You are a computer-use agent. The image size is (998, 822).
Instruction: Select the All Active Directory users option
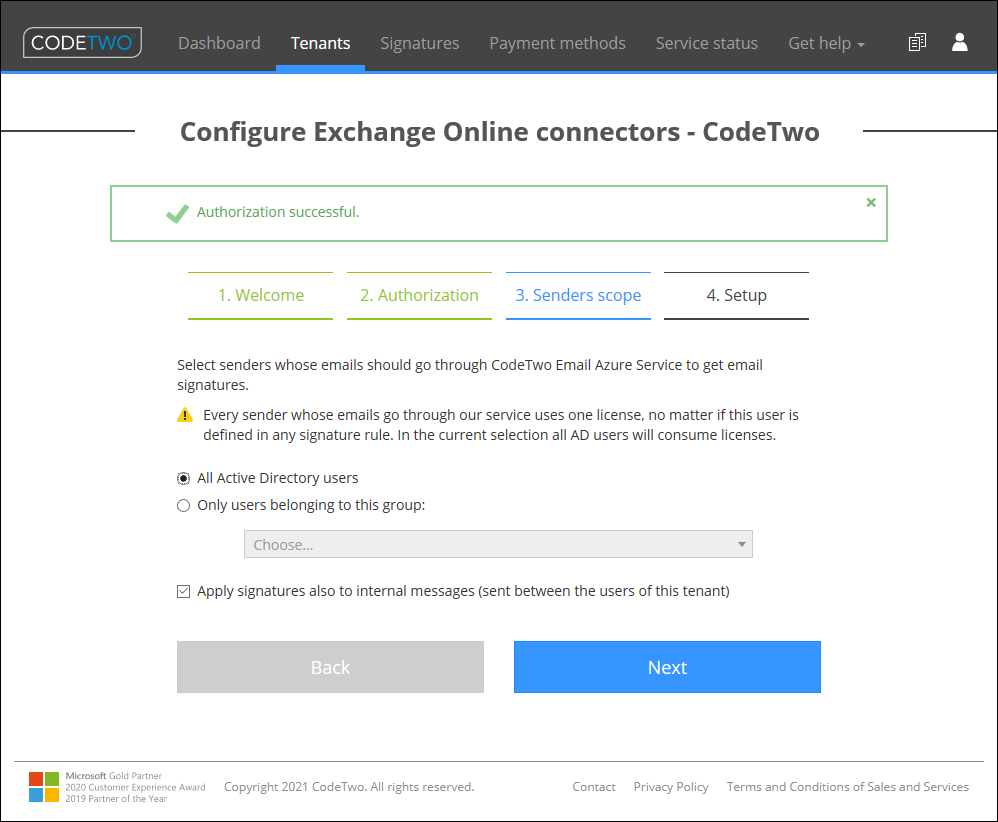183,478
